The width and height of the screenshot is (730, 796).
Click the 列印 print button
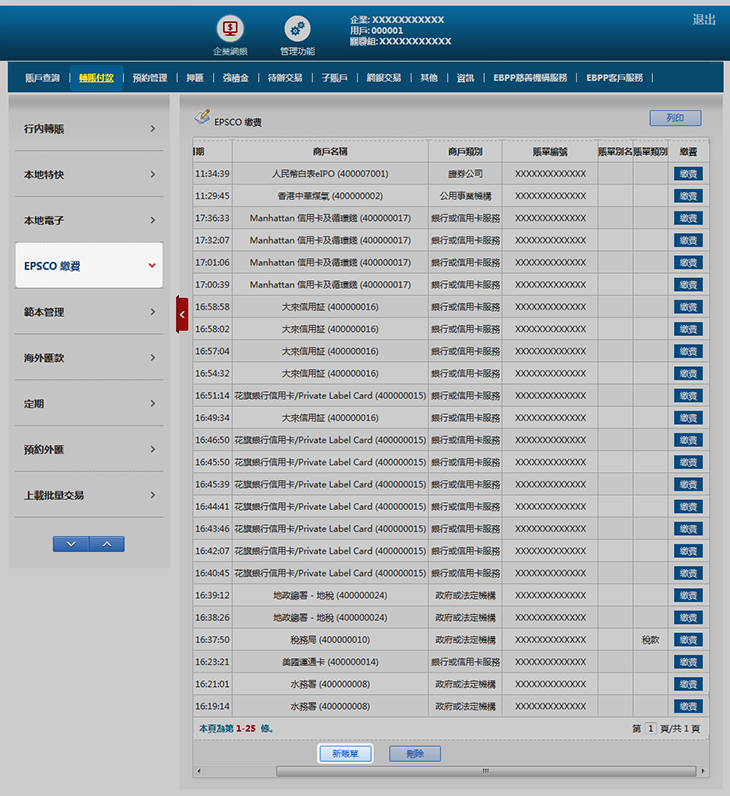(675, 118)
